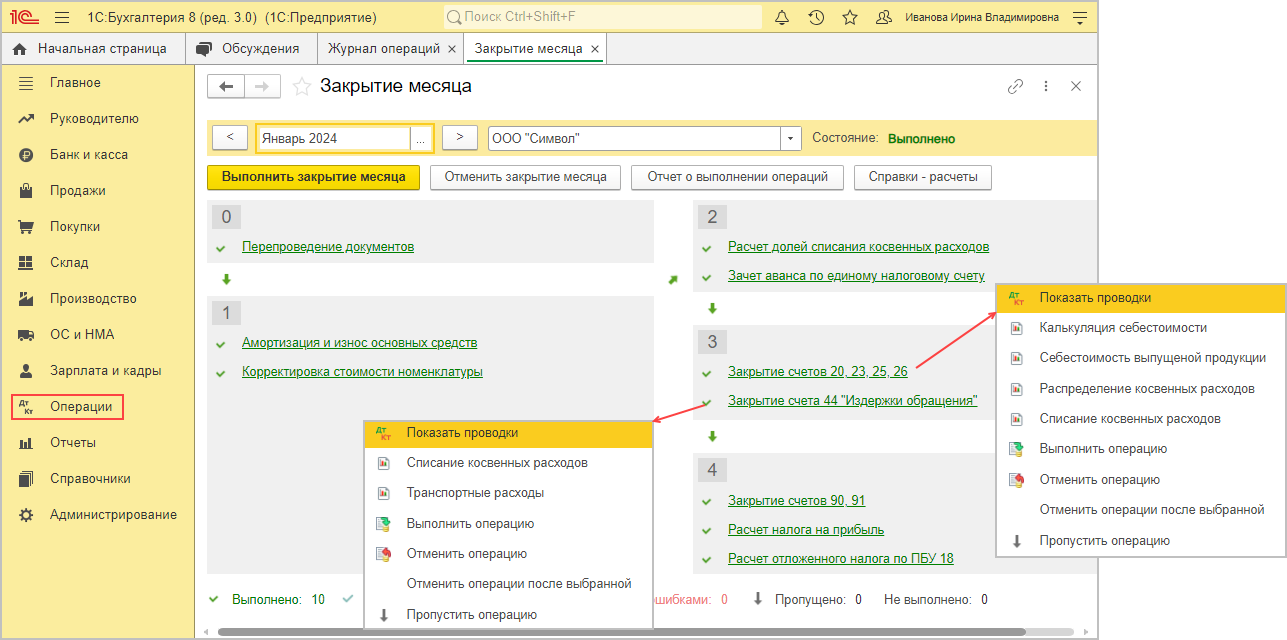Go to next month arrow button
The image size is (1287, 640).
coord(459,138)
